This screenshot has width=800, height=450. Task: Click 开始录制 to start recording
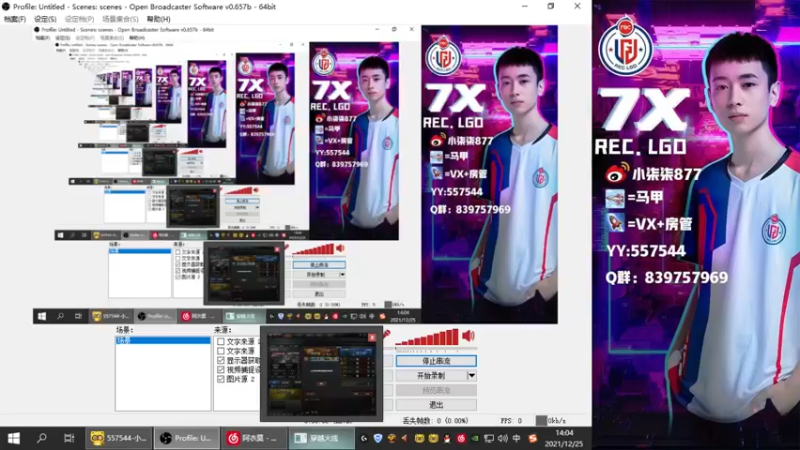431,376
